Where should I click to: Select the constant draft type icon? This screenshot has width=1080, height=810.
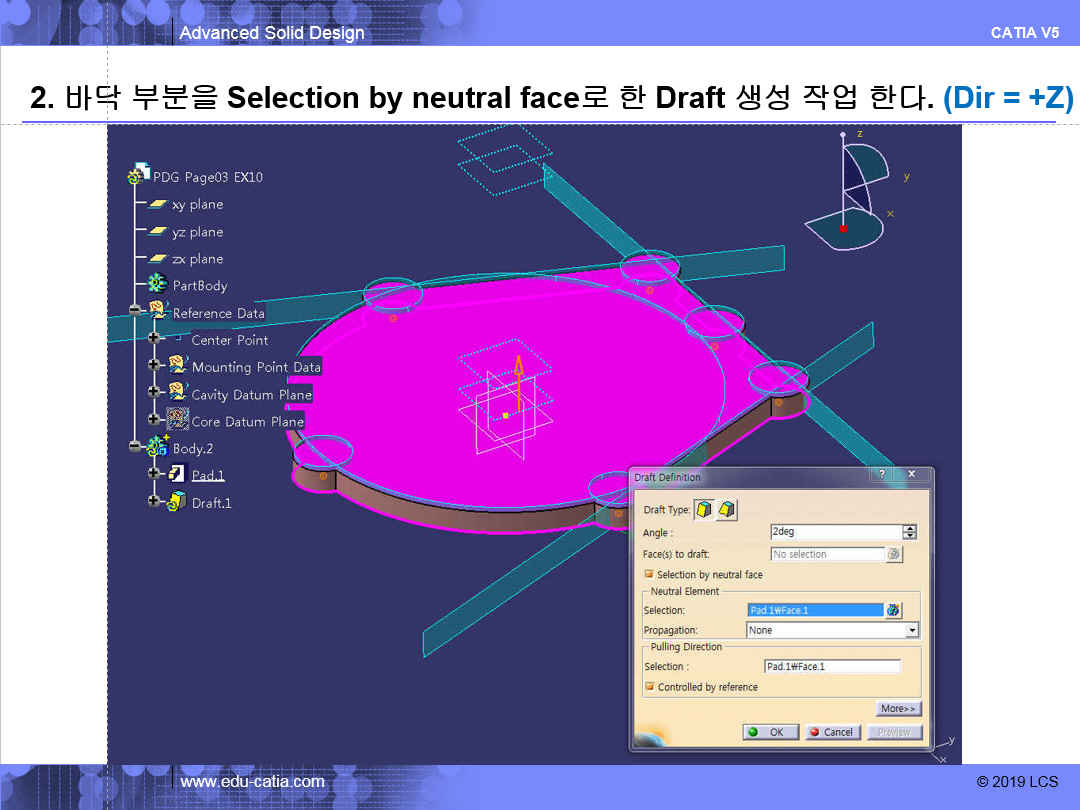704,510
